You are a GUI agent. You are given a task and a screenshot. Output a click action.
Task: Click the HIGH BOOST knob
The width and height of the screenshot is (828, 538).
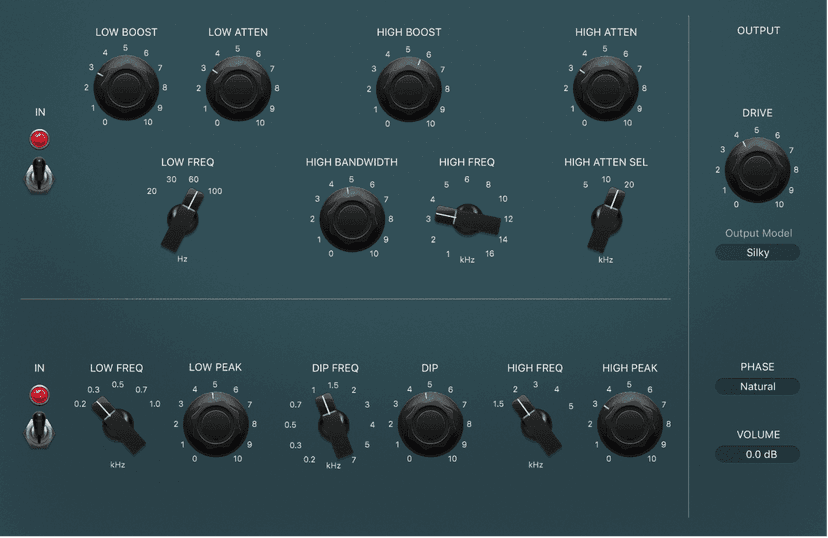[409, 89]
